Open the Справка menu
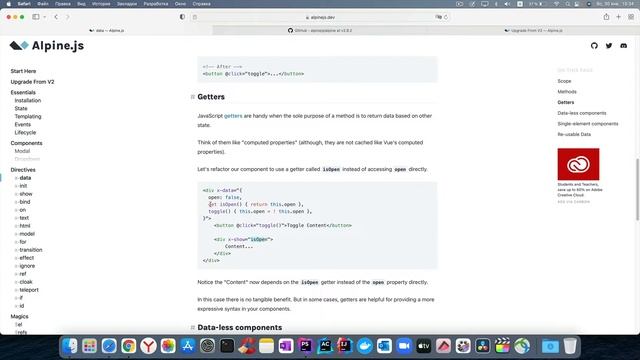 (x=201, y=4)
